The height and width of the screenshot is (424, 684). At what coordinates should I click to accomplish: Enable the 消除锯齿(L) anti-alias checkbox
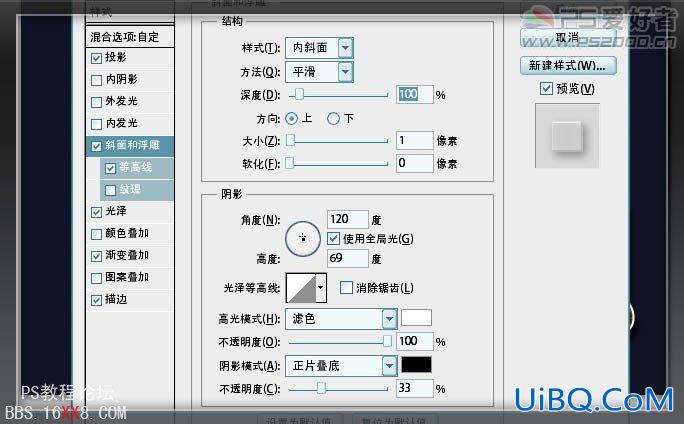[346, 287]
